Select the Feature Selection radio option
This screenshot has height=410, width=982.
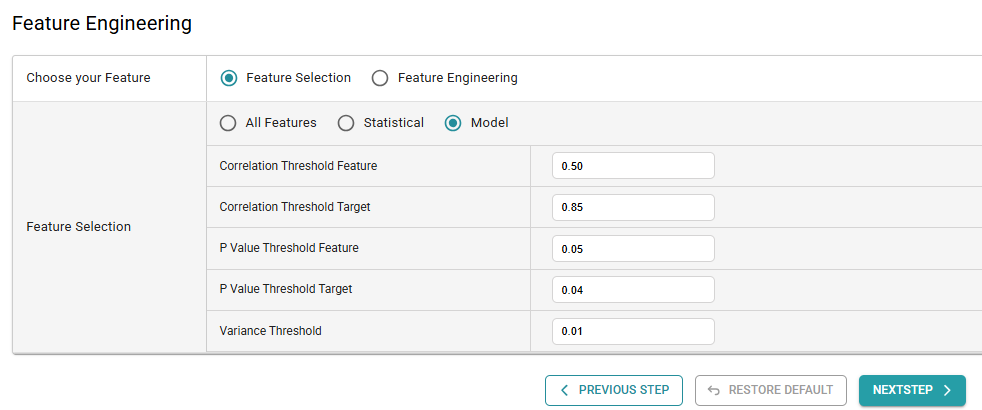coord(229,78)
